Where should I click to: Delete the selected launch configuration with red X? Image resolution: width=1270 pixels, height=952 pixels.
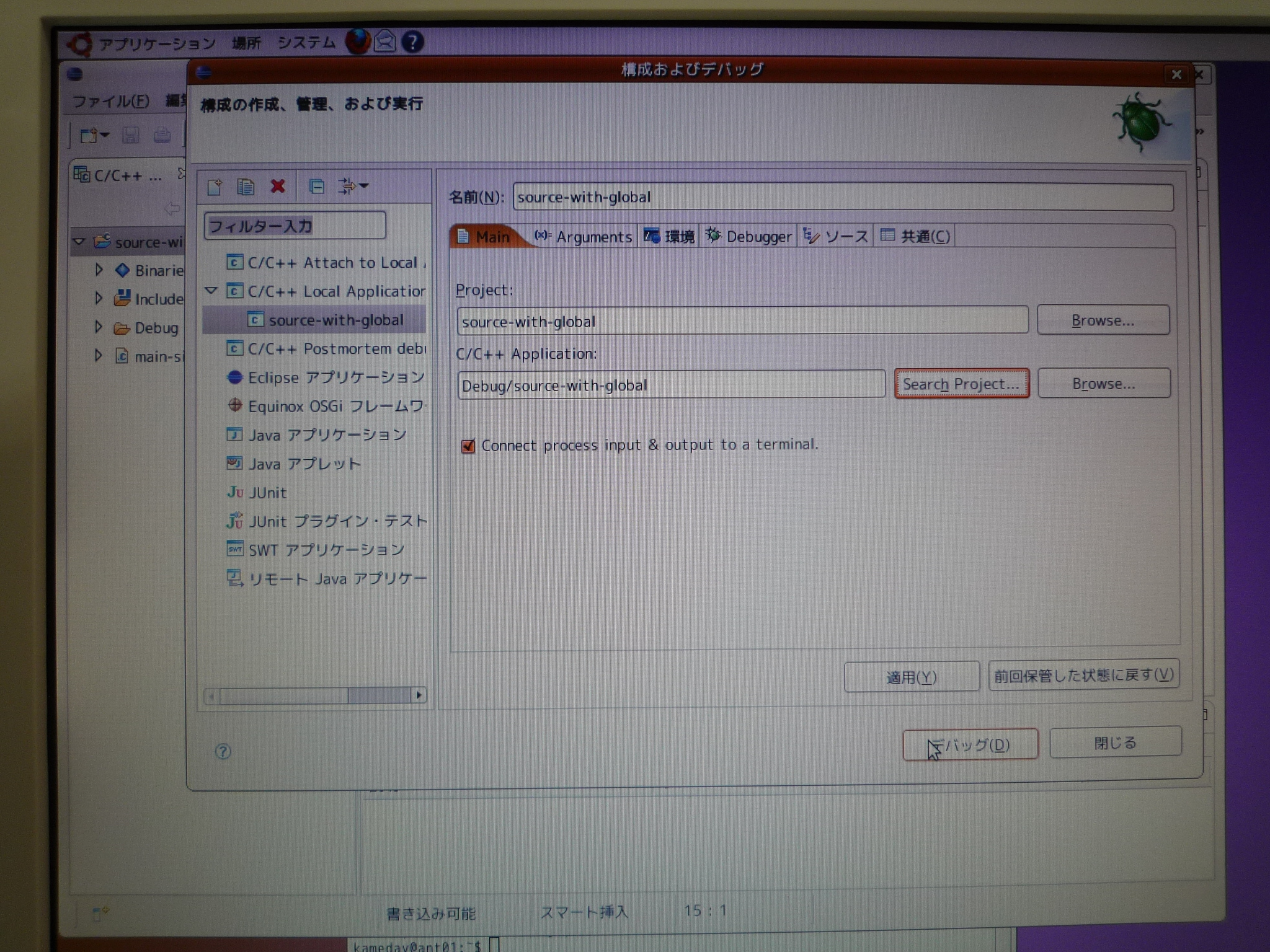(x=278, y=185)
